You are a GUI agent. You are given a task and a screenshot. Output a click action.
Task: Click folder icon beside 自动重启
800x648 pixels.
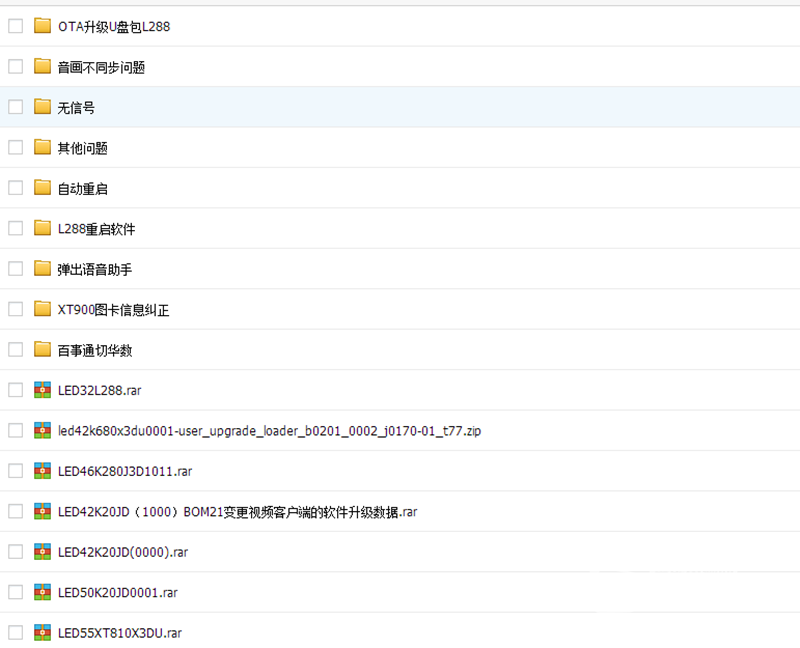coord(42,187)
